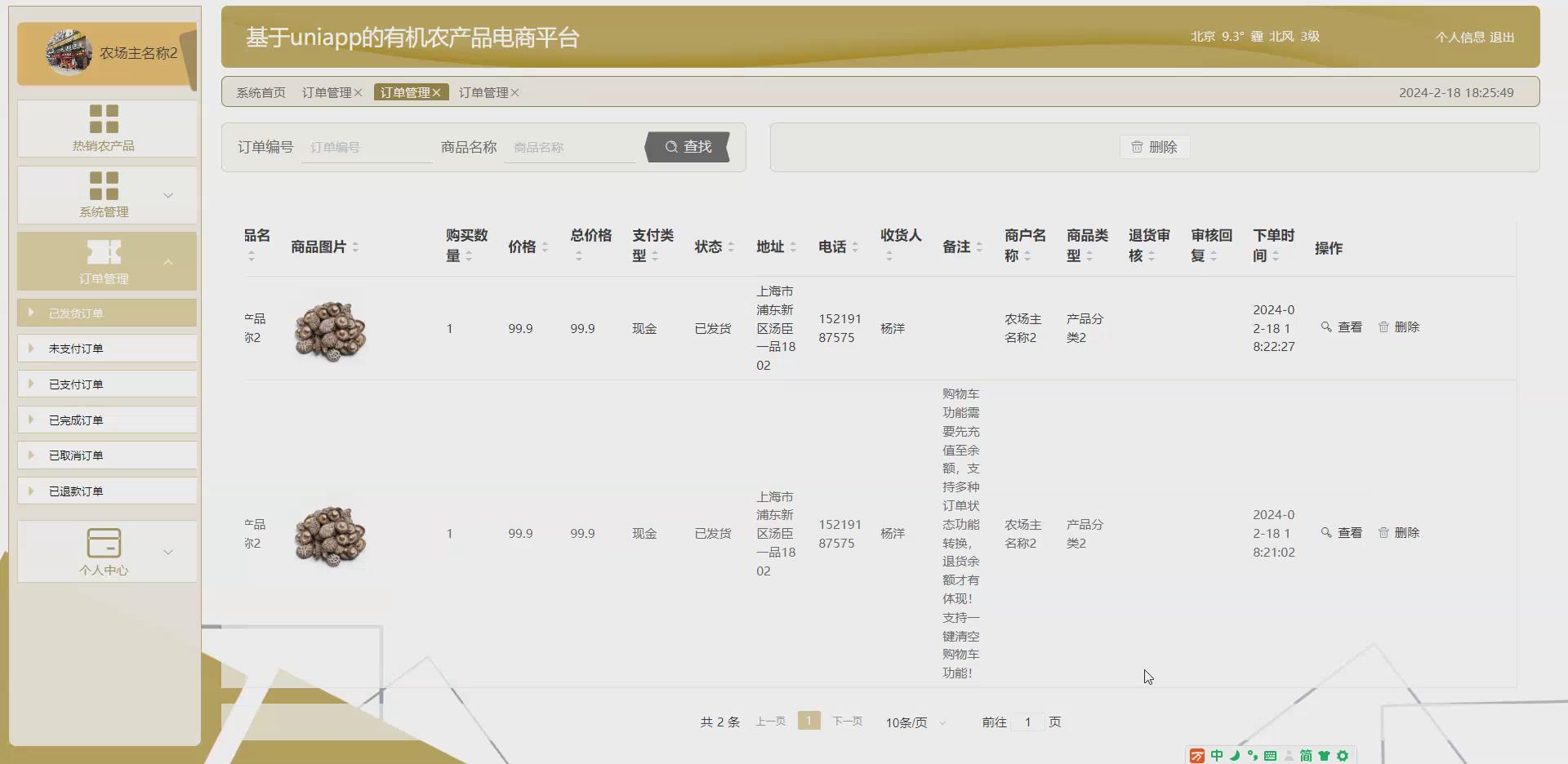This screenshot has height=764, width=1568.
Task: Click the 农场主名称2 username text
Action: (x=138, y=53)
